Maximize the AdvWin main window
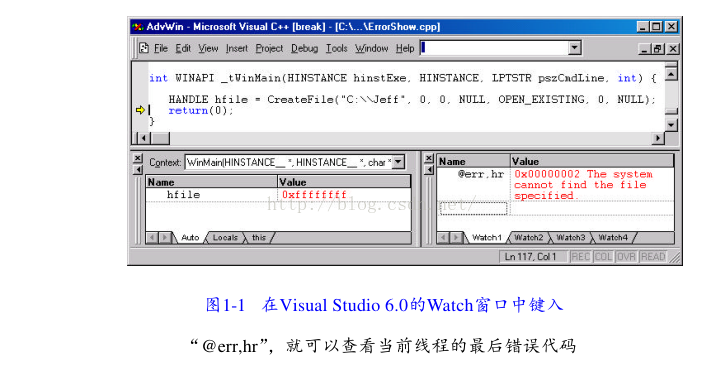 656,27
